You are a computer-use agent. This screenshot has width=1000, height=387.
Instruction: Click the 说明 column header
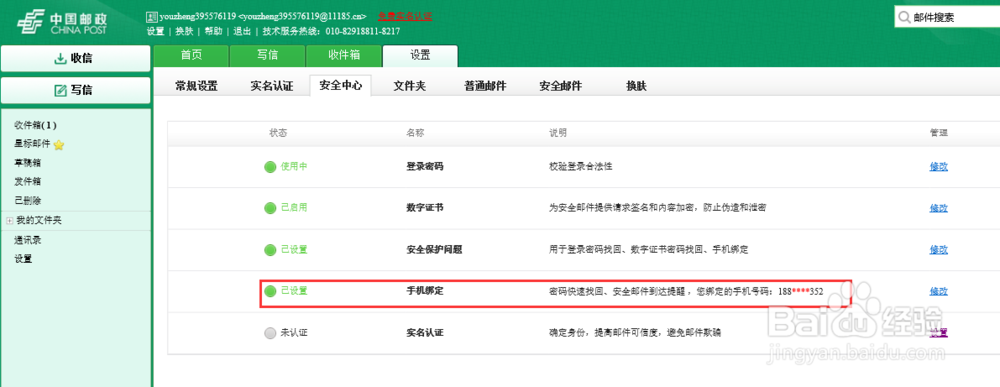click(x=558, y=133)
